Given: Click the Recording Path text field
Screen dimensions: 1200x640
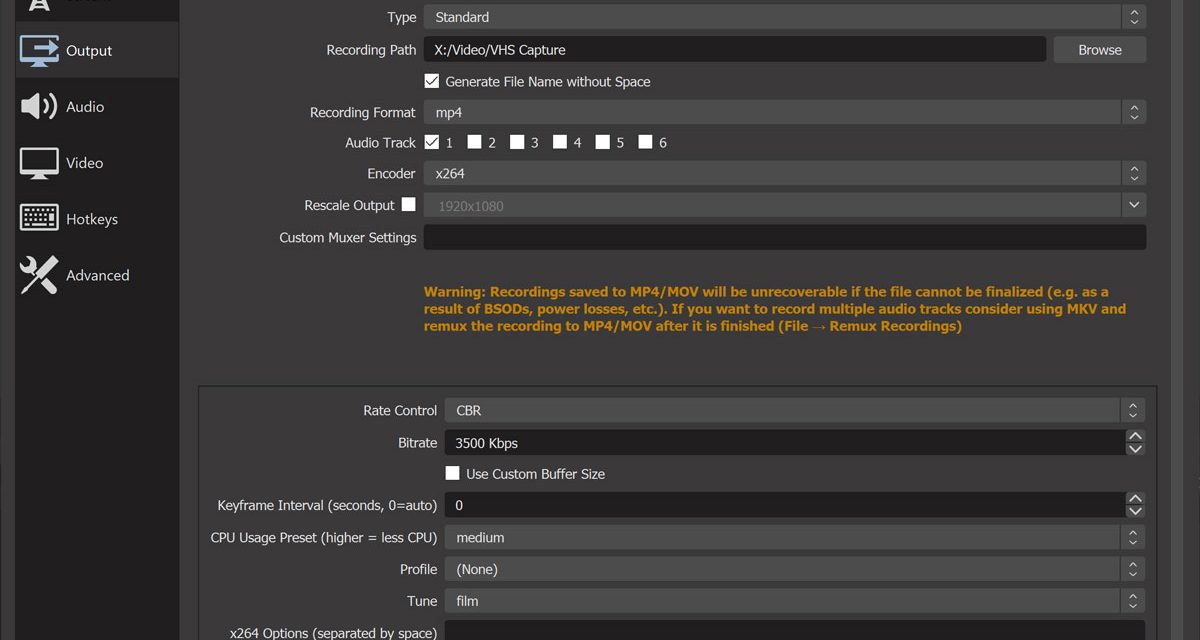Looking at the screenshot, I should [734, 49].
